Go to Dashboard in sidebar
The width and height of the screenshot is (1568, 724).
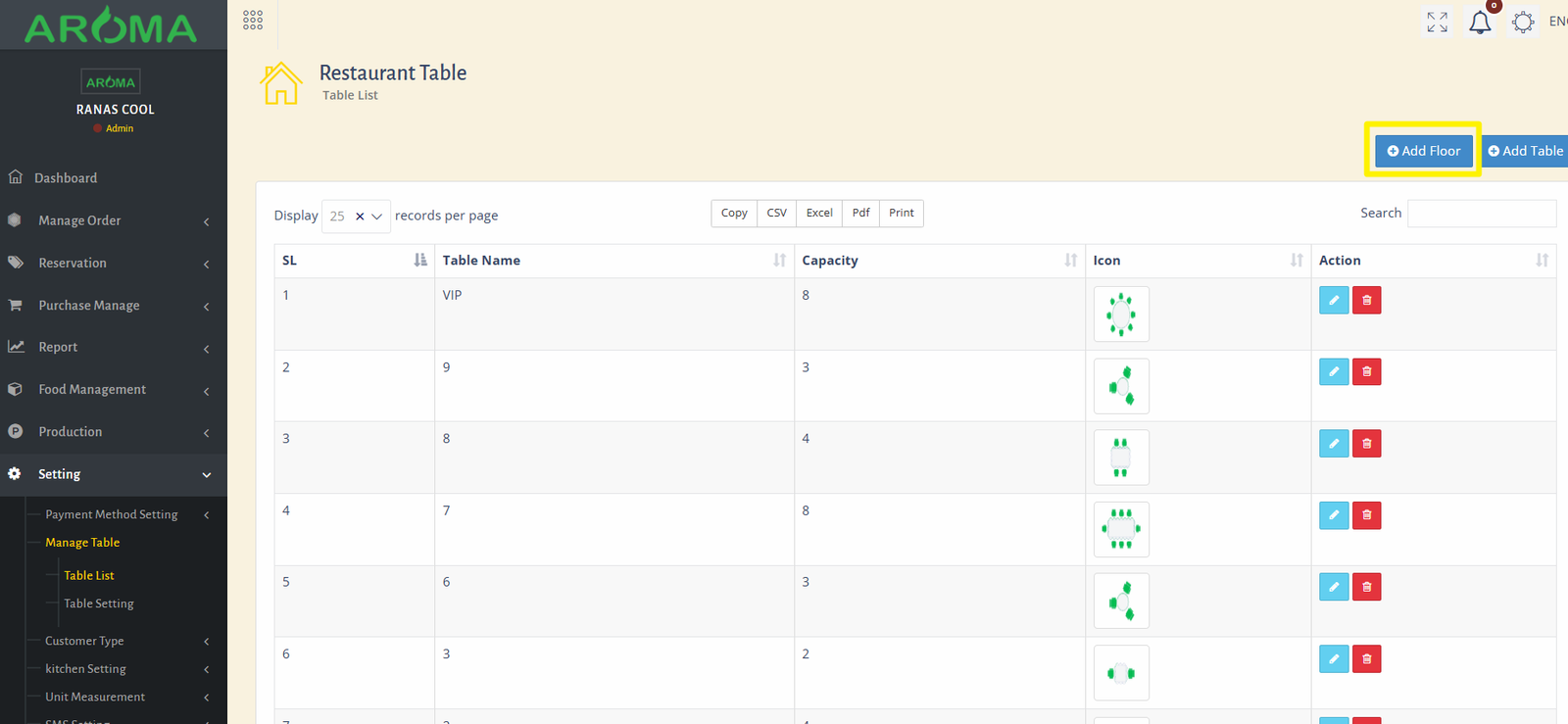point(66,178)
